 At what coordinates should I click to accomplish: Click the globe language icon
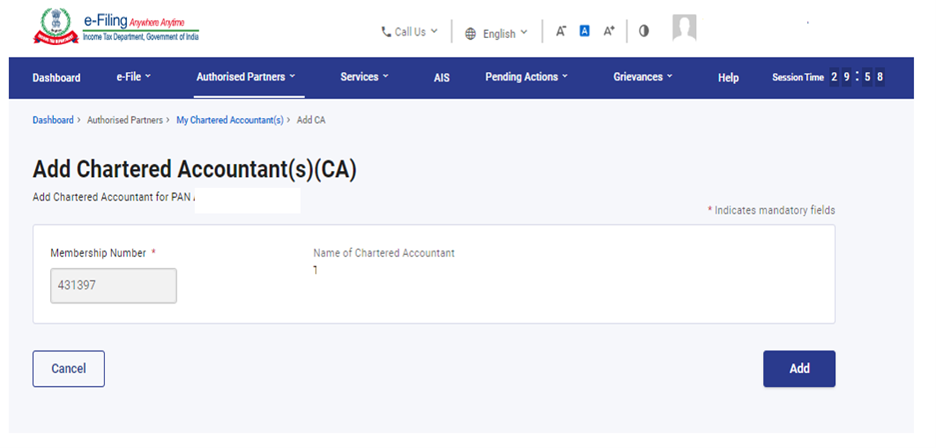click(471, 33)
